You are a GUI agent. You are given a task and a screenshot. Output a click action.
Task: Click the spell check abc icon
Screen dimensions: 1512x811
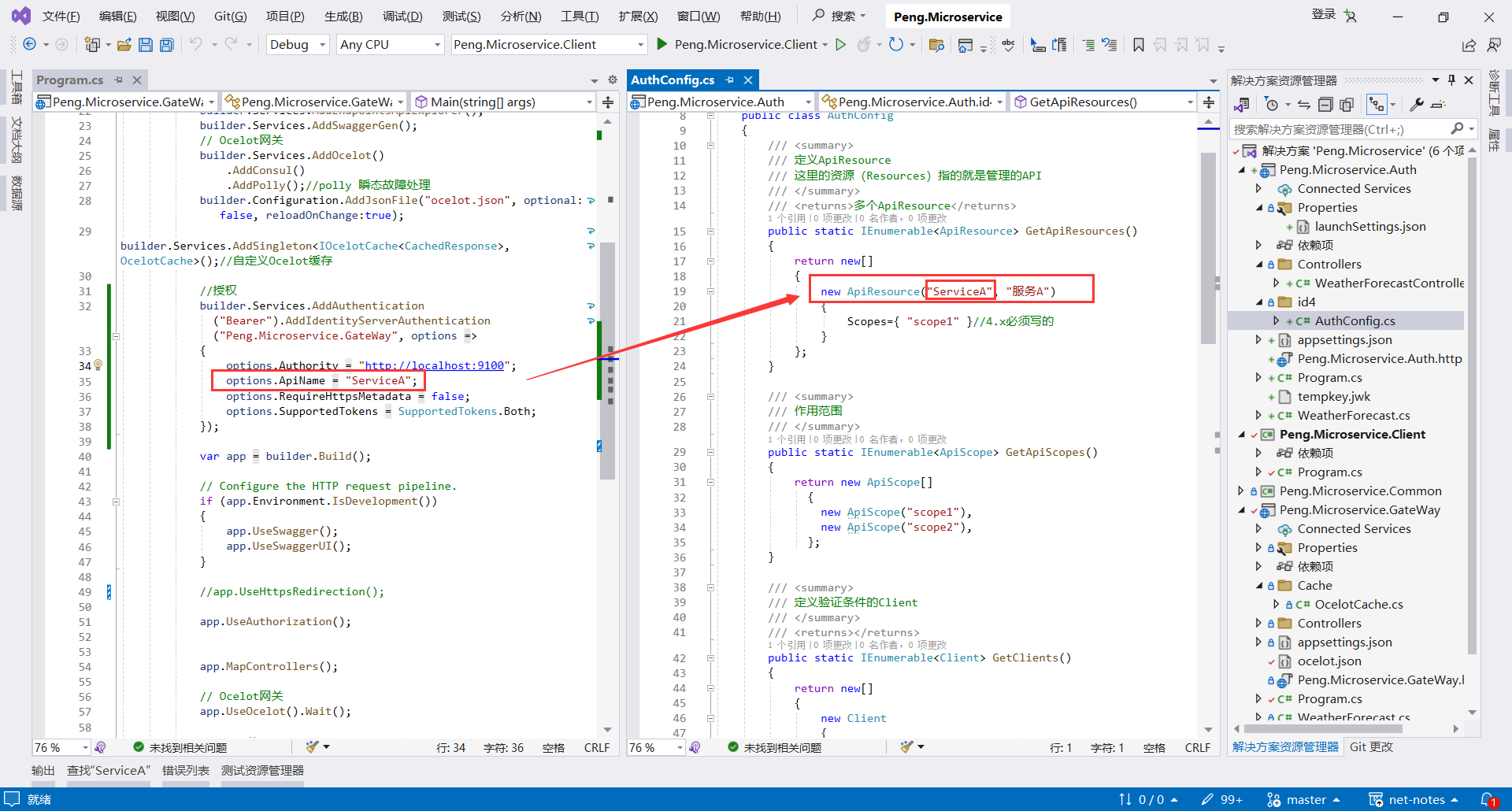[1008, 45]
